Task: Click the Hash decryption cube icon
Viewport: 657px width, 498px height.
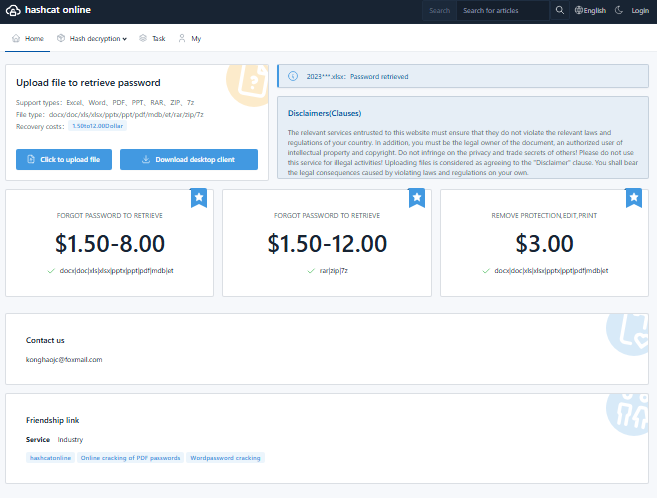Action: click(x=61, y=38)
